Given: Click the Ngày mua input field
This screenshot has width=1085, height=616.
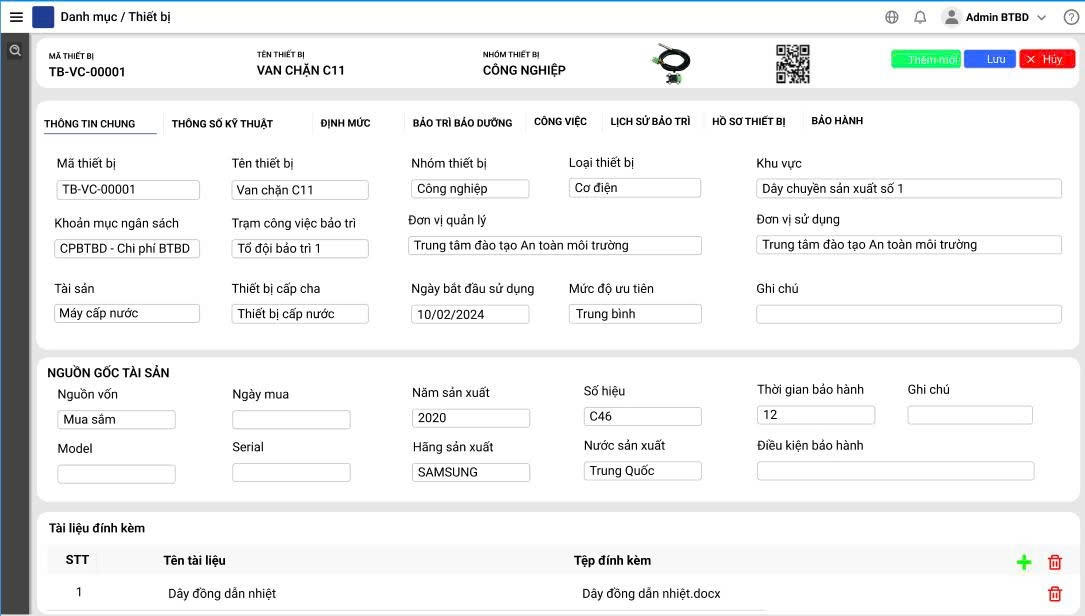Looking at the screenshot, I should pos(291,420).
